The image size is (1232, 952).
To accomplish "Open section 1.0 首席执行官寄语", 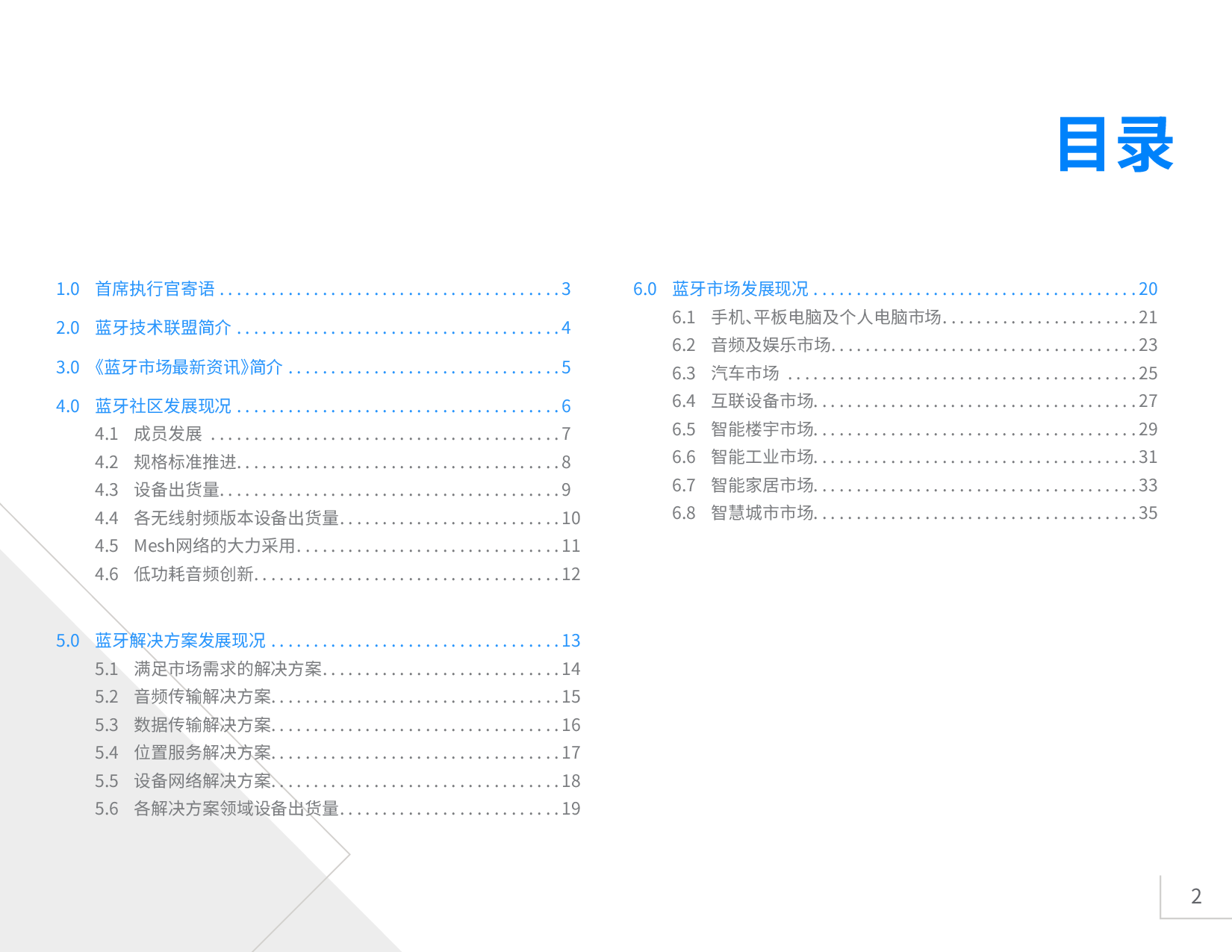I will tap(314, 289).
